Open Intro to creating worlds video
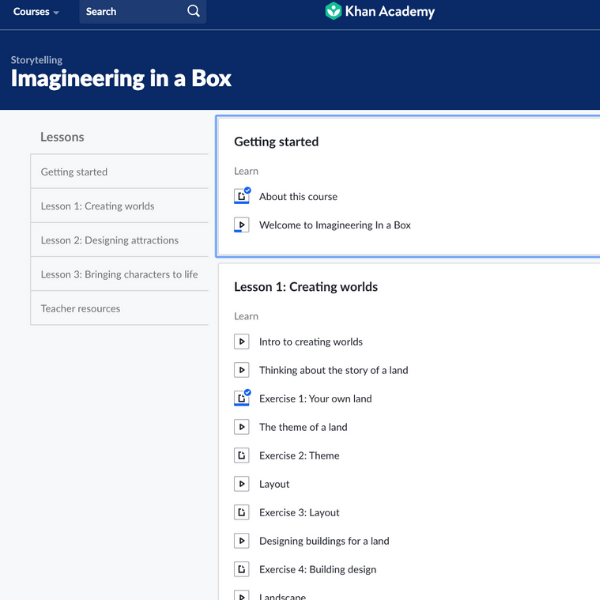 (x=311, y=342)
